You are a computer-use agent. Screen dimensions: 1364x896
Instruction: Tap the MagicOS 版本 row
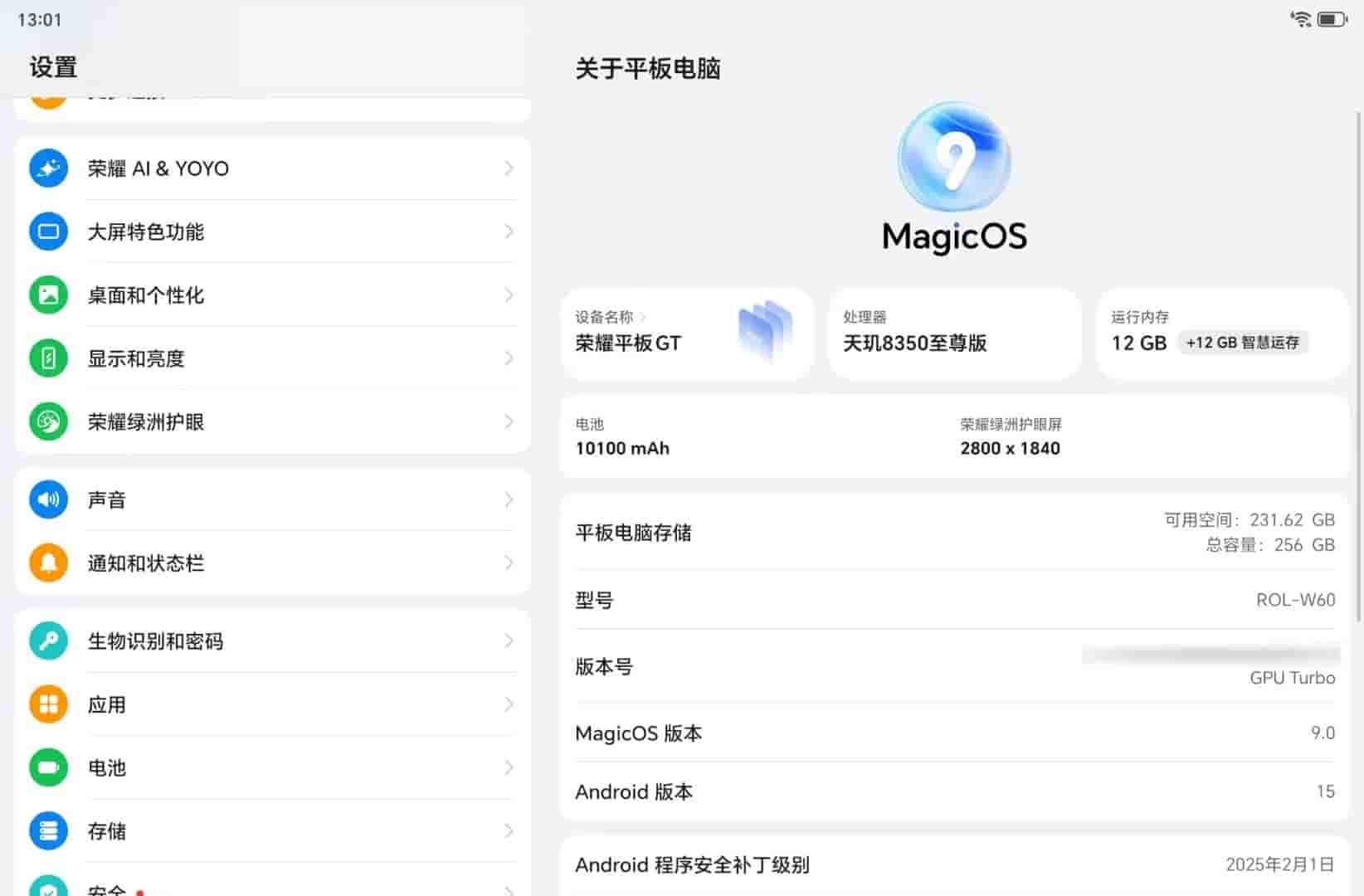954,733
